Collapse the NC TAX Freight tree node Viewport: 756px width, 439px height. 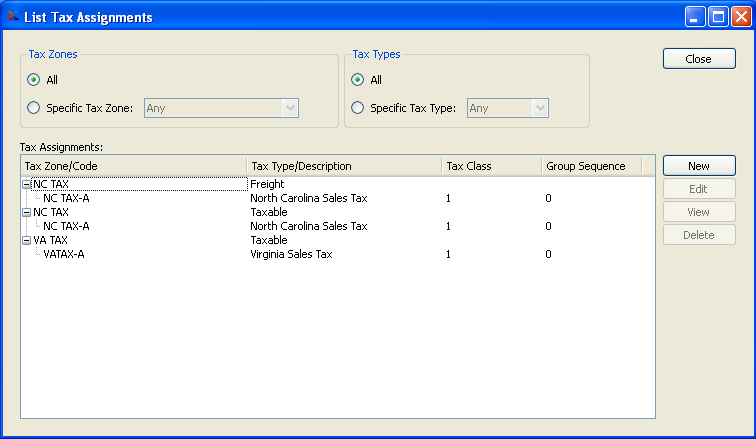click(x=27, y=184)
